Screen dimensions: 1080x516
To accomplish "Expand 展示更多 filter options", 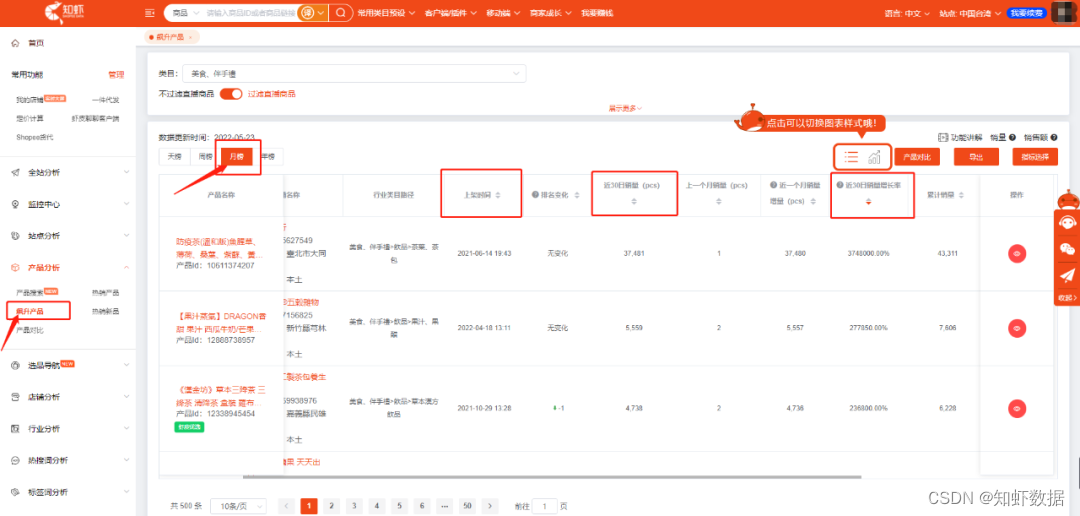I will (625, 108).
